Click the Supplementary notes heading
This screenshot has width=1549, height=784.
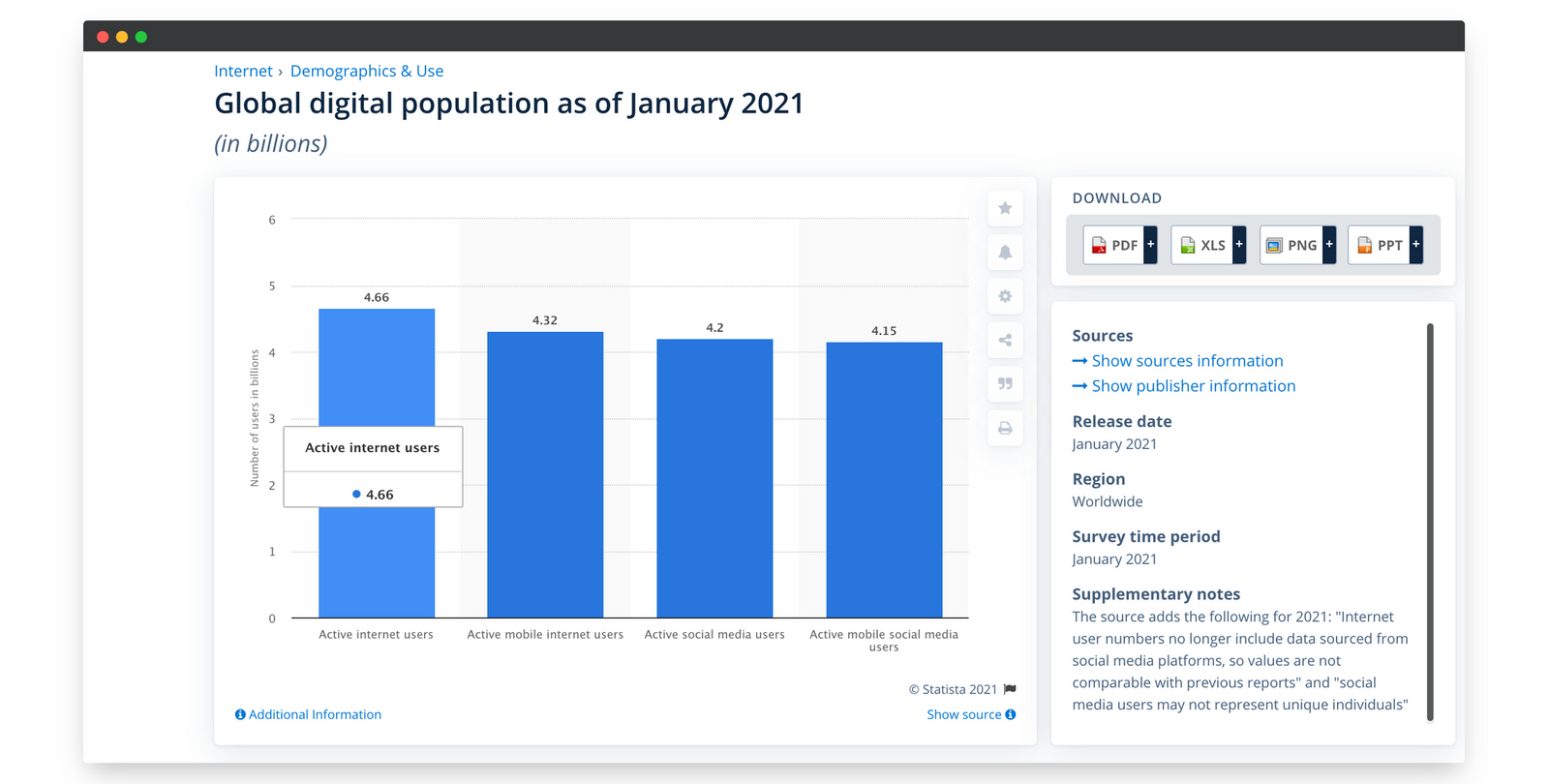pos(1156,594)
